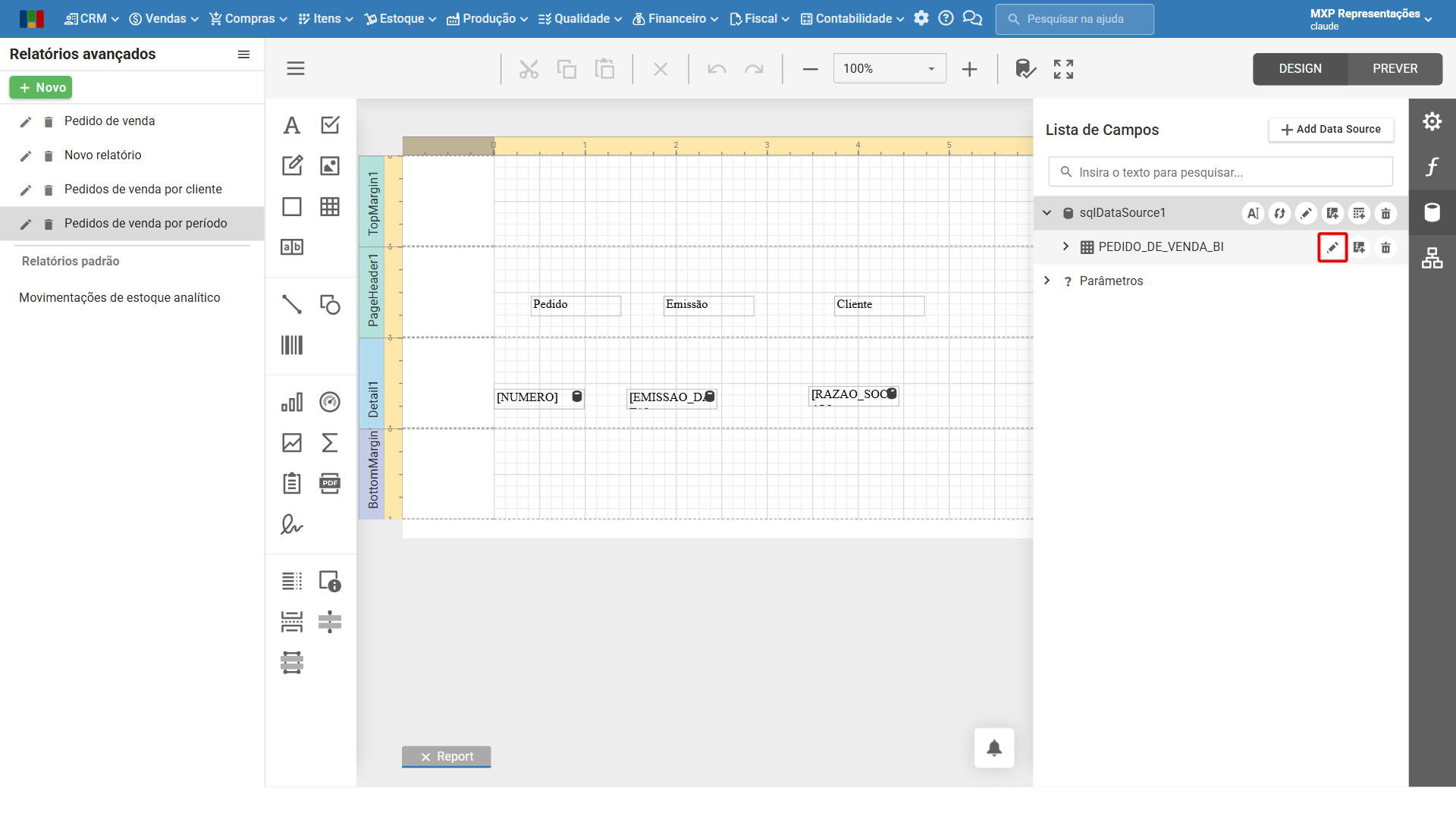Viewport: 1456px width, 819px height.
Task: Select the PDF Signature tool
Action: point(292,525)
